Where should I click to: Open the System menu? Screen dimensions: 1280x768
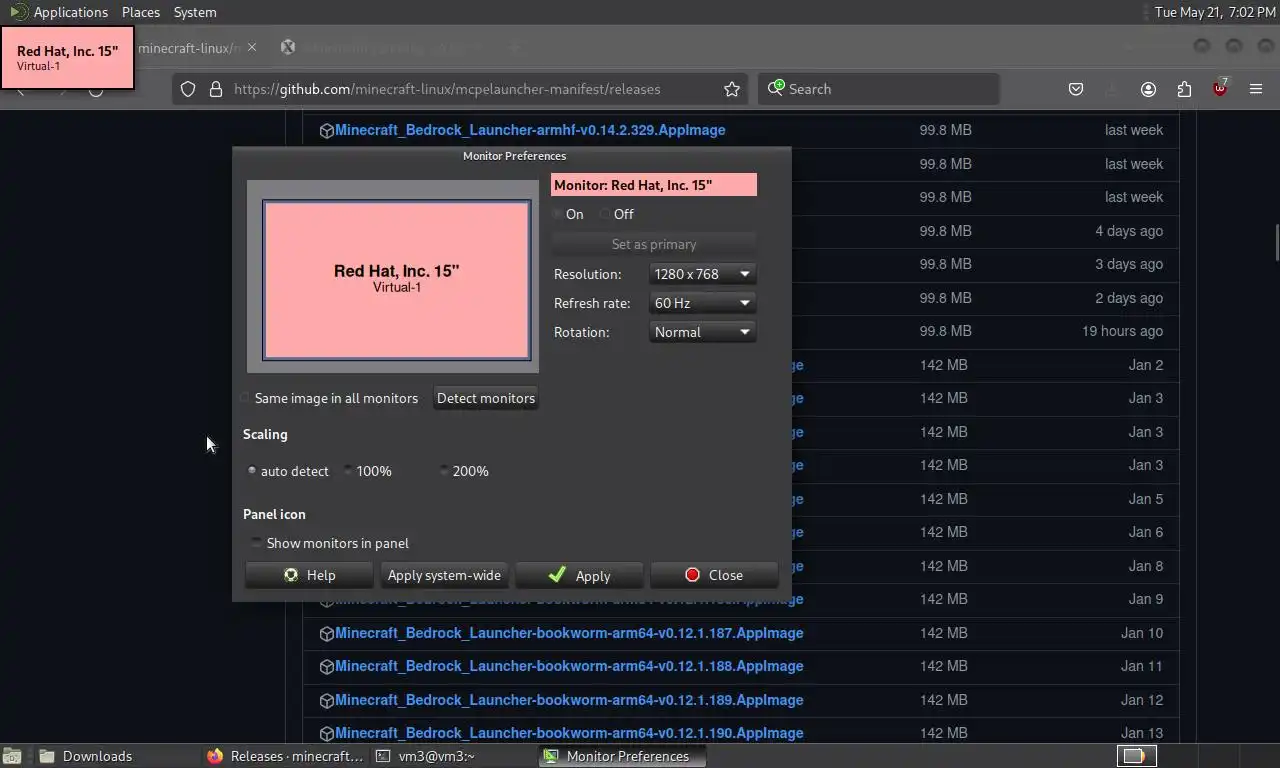pos(195,12)
